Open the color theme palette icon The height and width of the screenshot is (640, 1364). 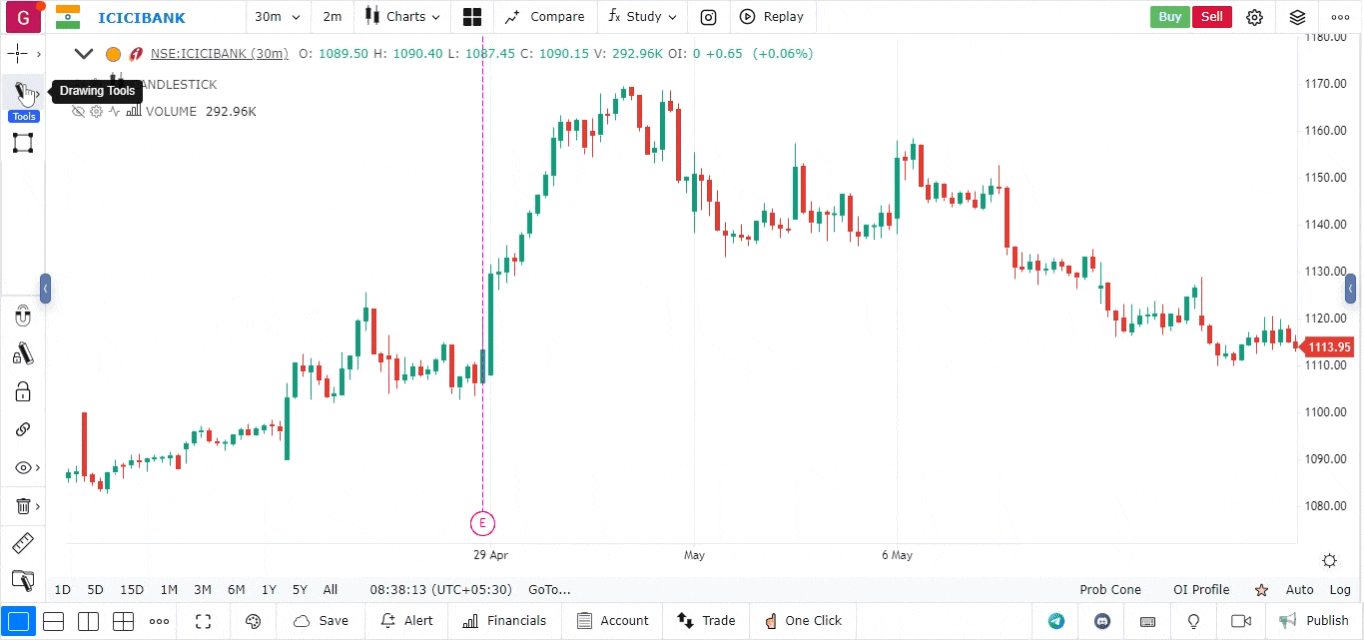(253, 621)
